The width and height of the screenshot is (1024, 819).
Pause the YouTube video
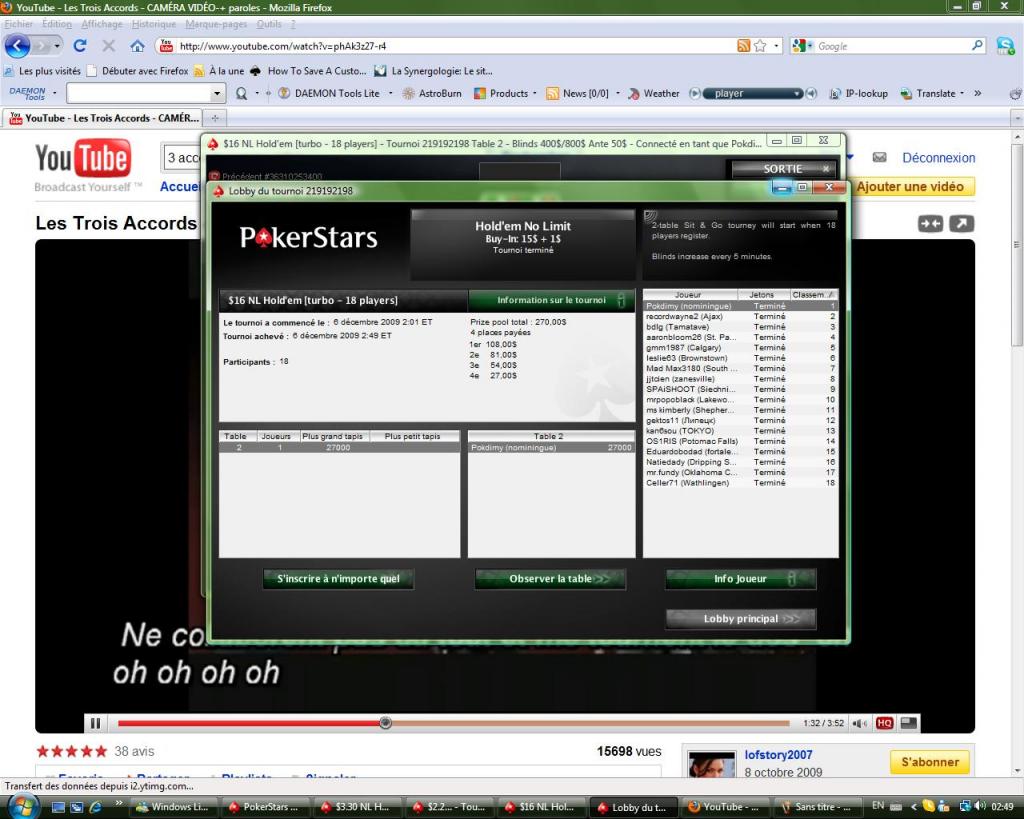pos(95,723)
